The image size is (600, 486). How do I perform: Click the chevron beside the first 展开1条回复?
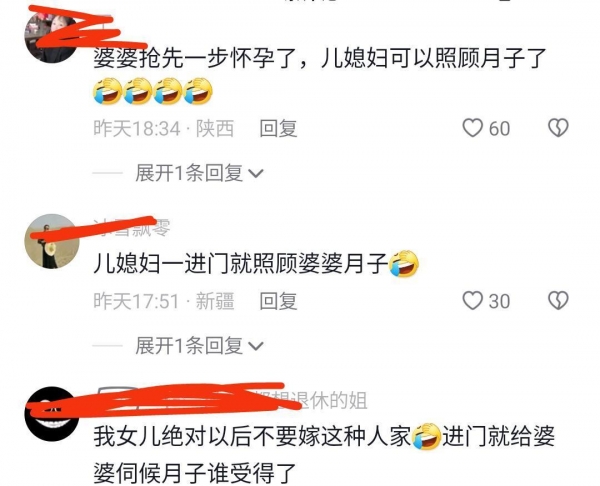(256, 174)
